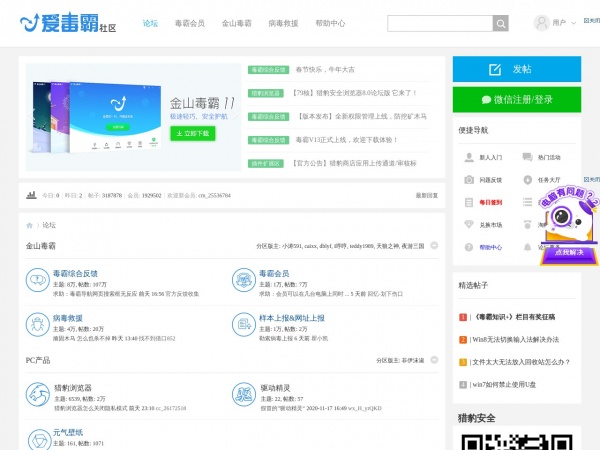Click the 爱毒霸社区 logo

tap(68, 23)
